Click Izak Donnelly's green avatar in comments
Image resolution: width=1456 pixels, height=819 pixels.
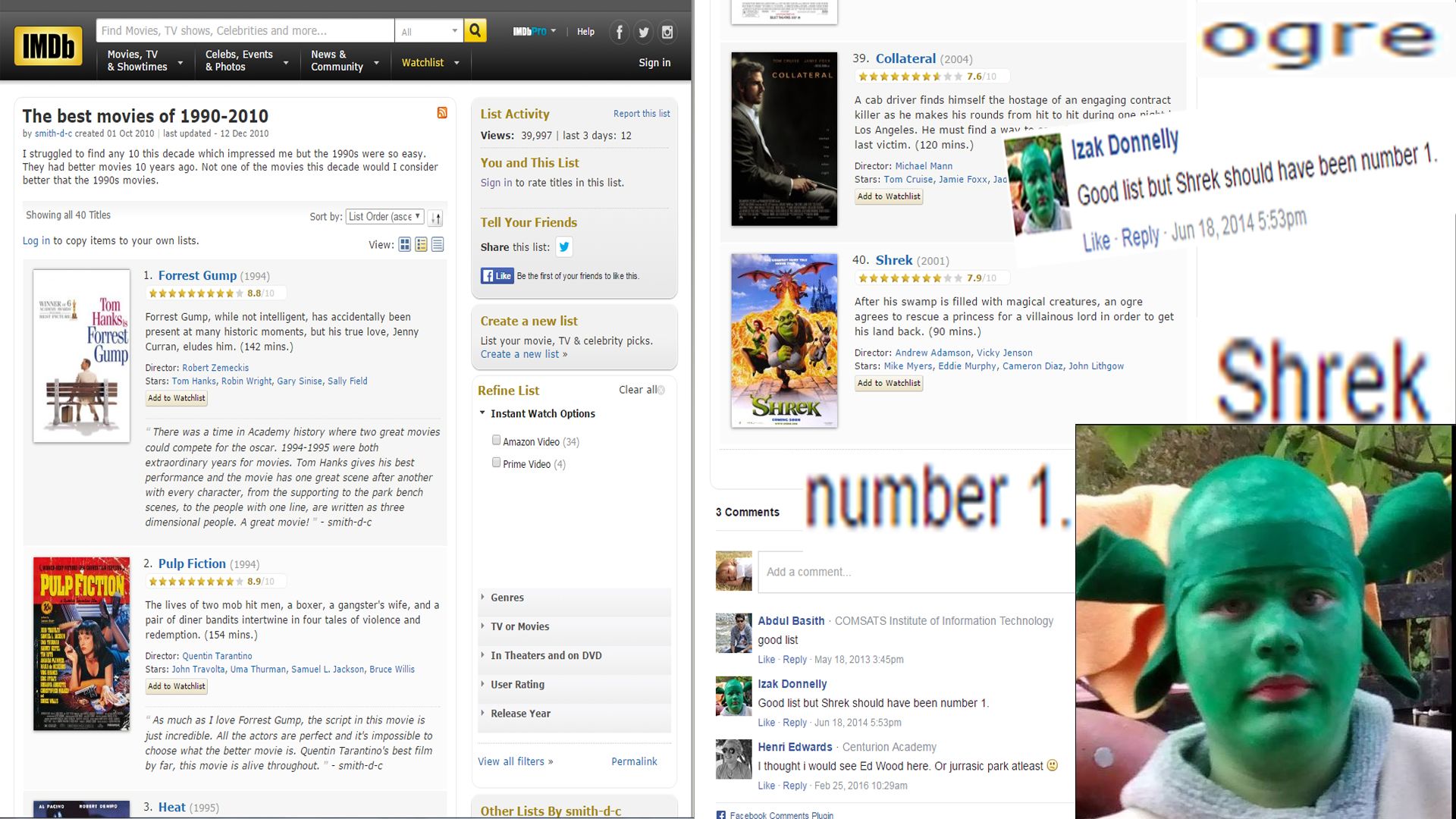(733, 696)
